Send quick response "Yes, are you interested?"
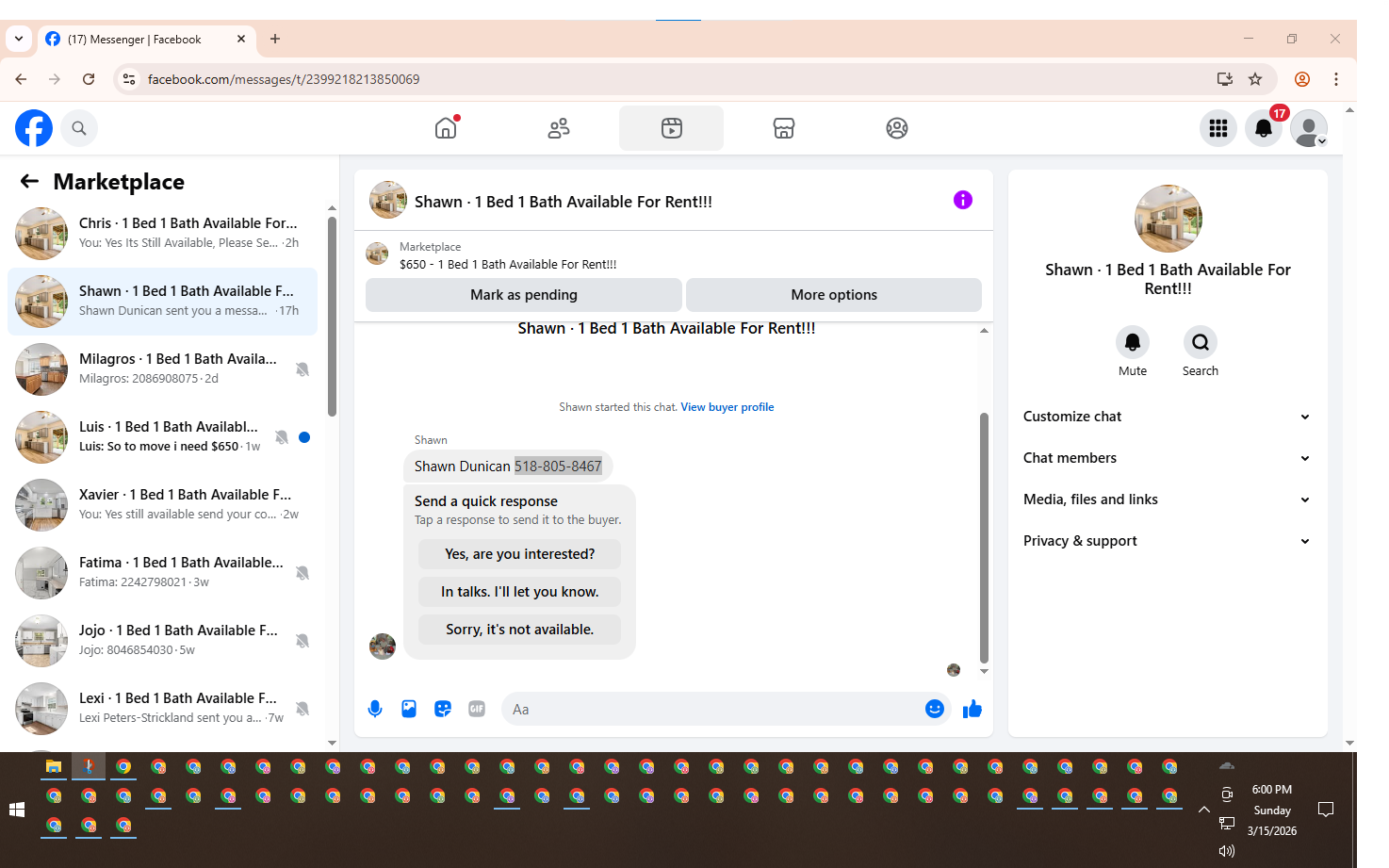 click(519, 554)
